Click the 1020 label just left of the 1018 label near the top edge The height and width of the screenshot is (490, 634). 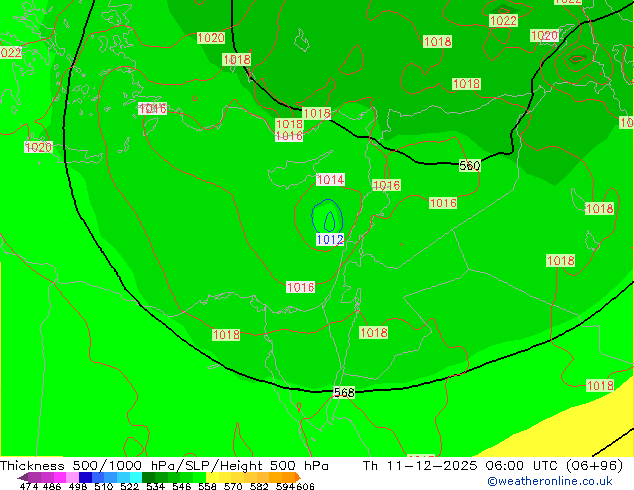coord(211,38)
